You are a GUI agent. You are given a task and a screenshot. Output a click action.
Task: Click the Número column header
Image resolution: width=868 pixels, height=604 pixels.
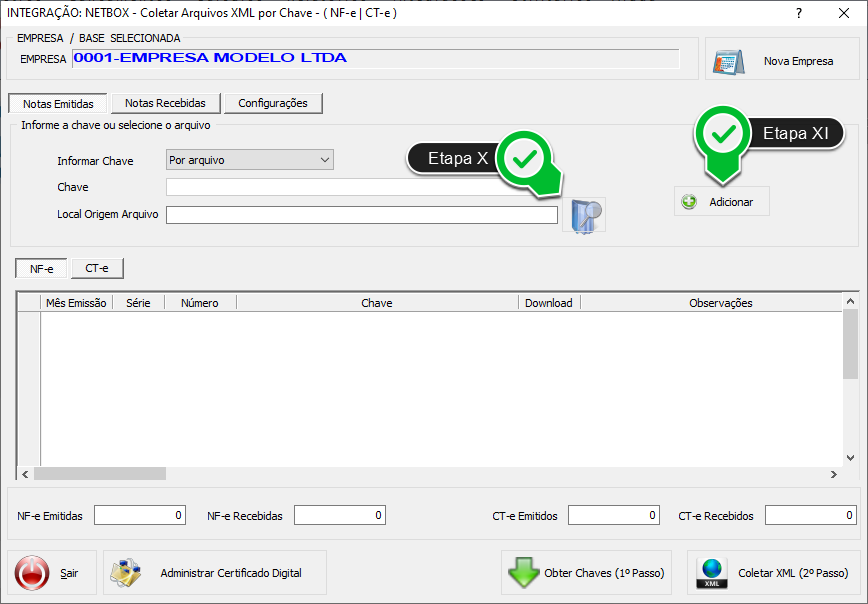[x=200, y=303]
